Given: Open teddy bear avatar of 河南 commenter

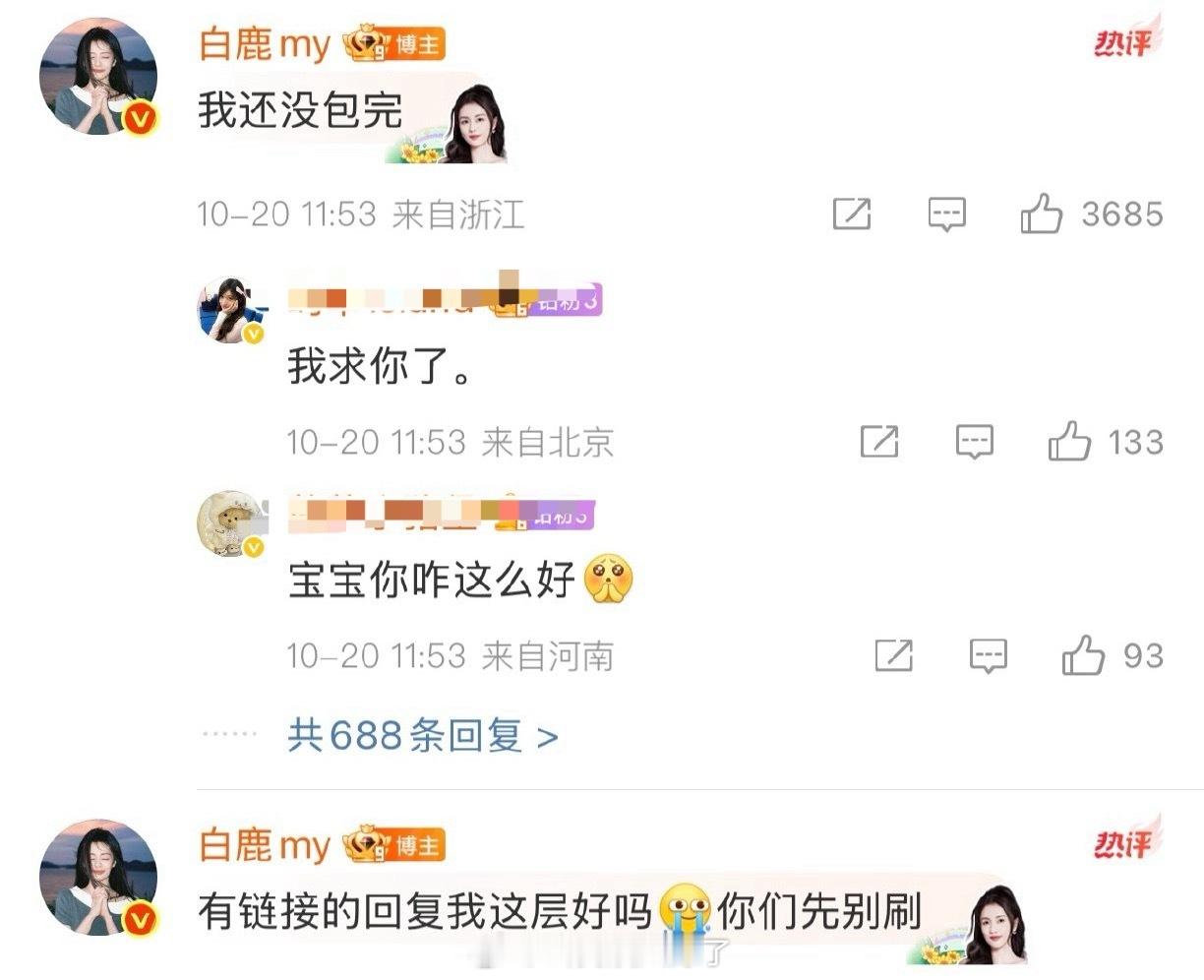Looking at the screenshot, I should point(232,524).
